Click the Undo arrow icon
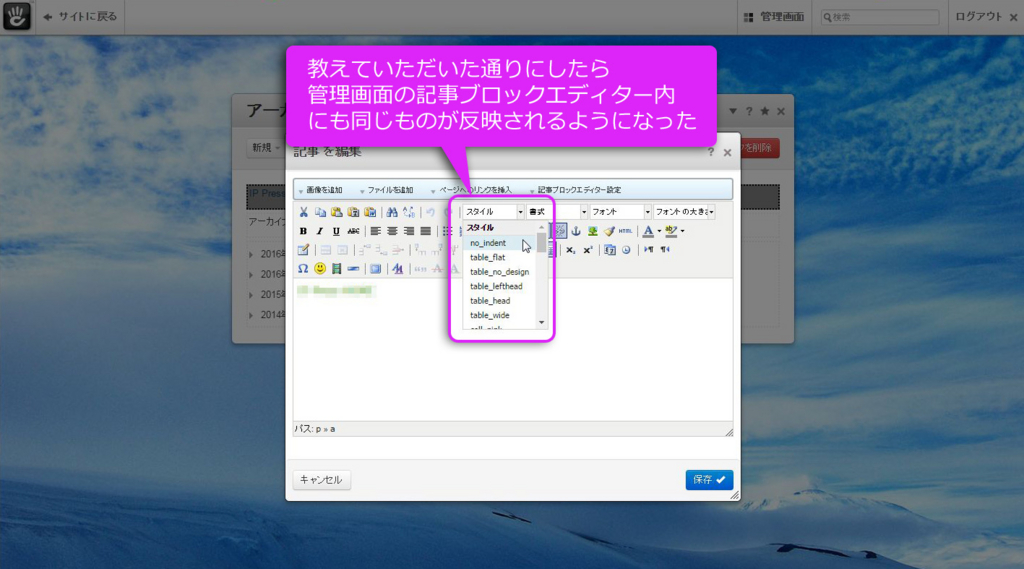 [x=430, y=212]
